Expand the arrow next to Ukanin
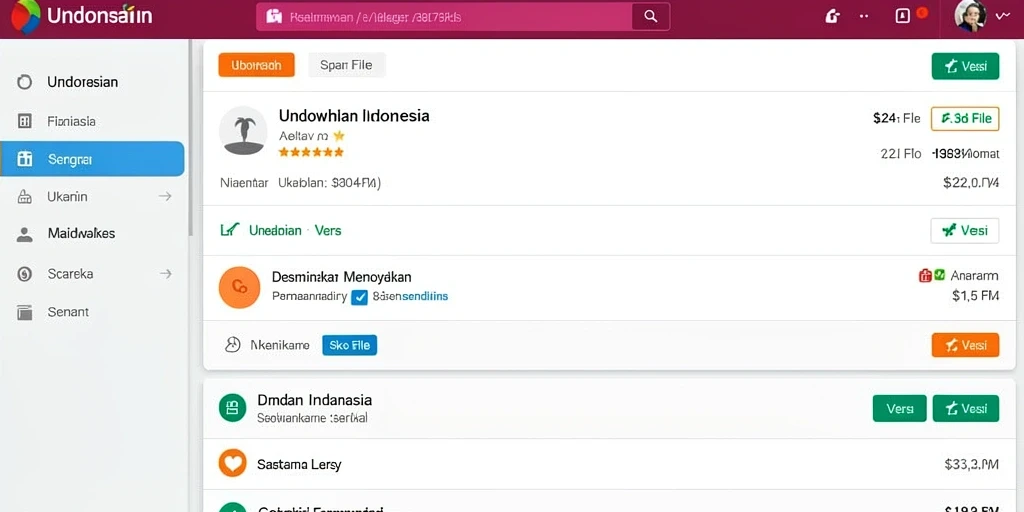The image size is (1024, 512). tap(165, 196)
